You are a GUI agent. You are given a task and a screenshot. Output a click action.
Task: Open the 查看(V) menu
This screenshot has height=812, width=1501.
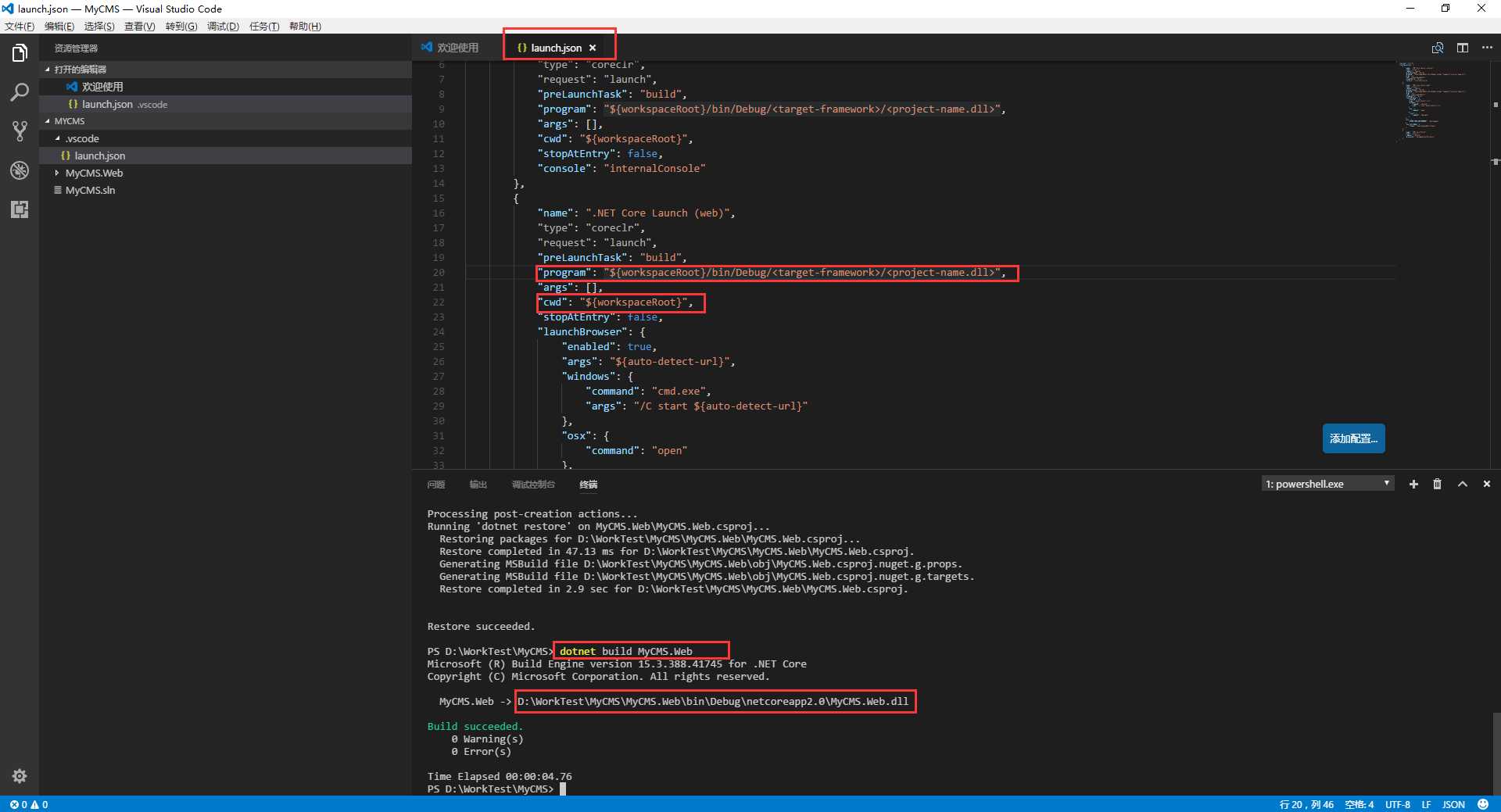(x=140, y=27)
